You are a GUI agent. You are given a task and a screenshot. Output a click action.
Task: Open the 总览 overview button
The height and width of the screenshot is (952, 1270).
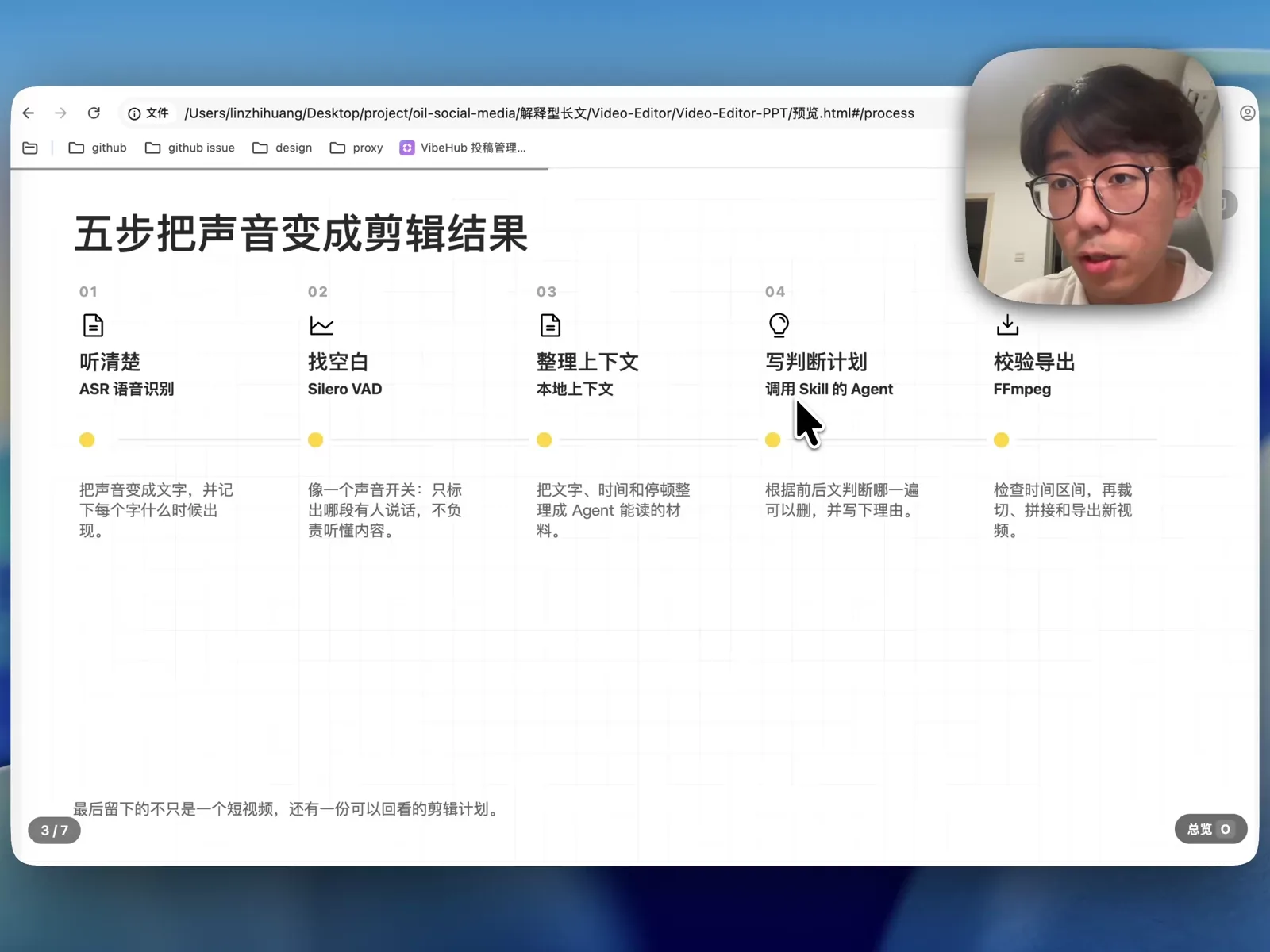1210,829
